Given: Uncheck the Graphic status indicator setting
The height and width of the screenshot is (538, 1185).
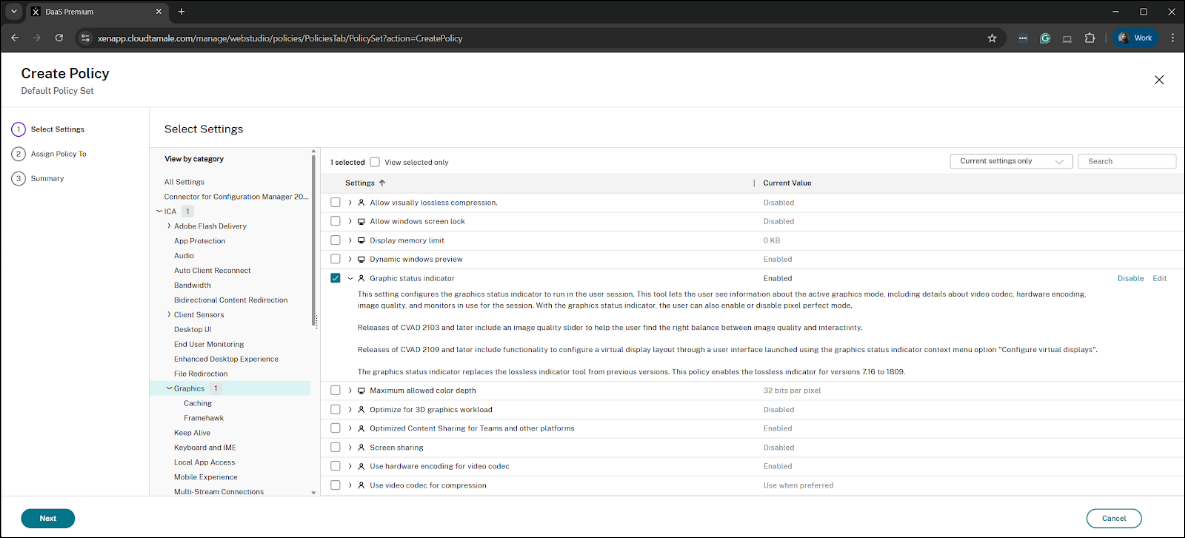Looking at the screenshot, I should click(336, 278).
